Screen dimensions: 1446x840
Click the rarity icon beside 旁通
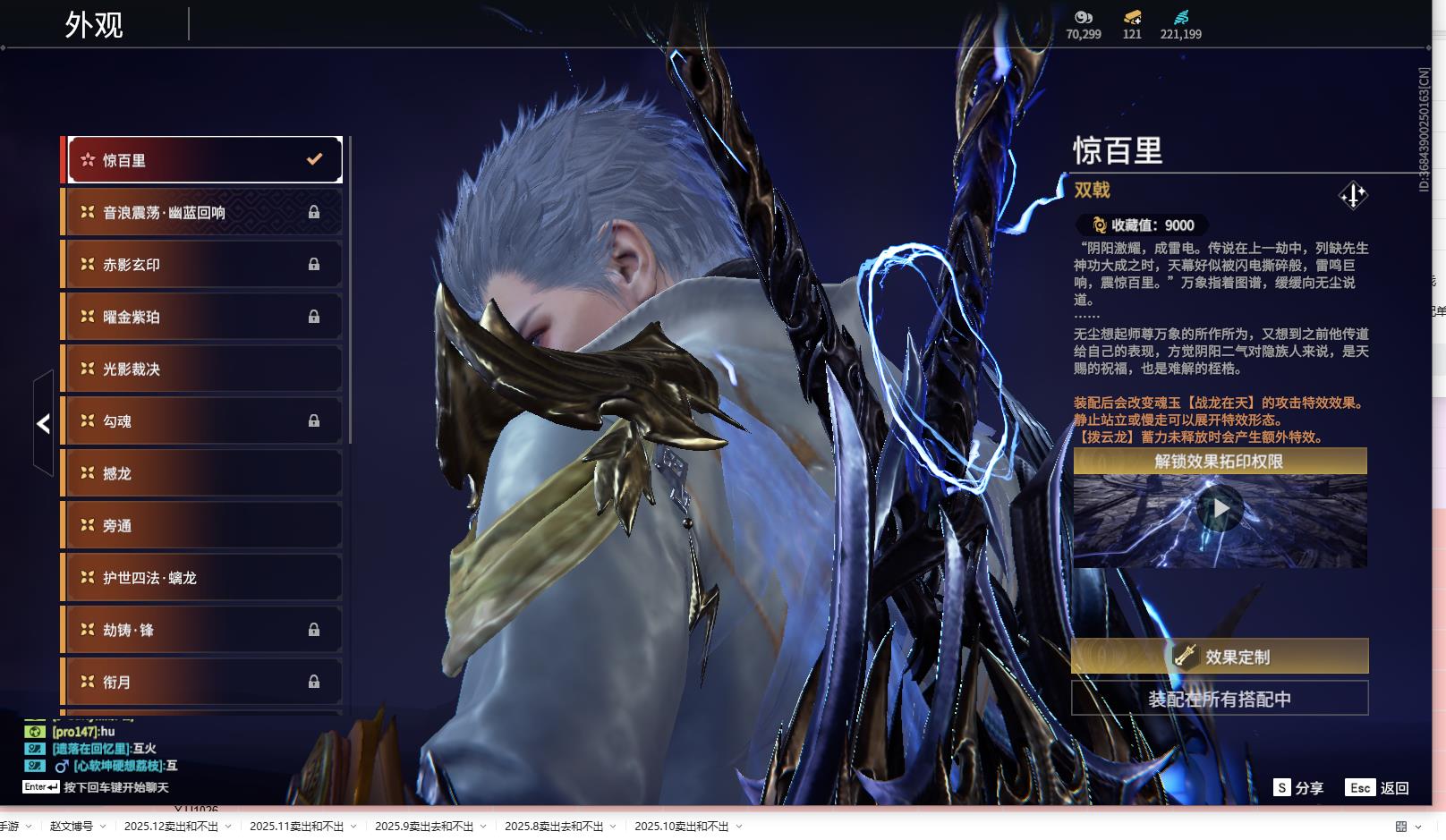pyautogui.click(x=88, y=525)
